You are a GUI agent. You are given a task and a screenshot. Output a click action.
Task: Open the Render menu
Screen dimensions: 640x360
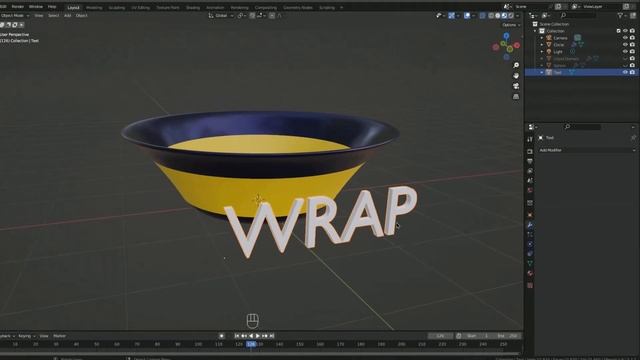tap(18, 7)
